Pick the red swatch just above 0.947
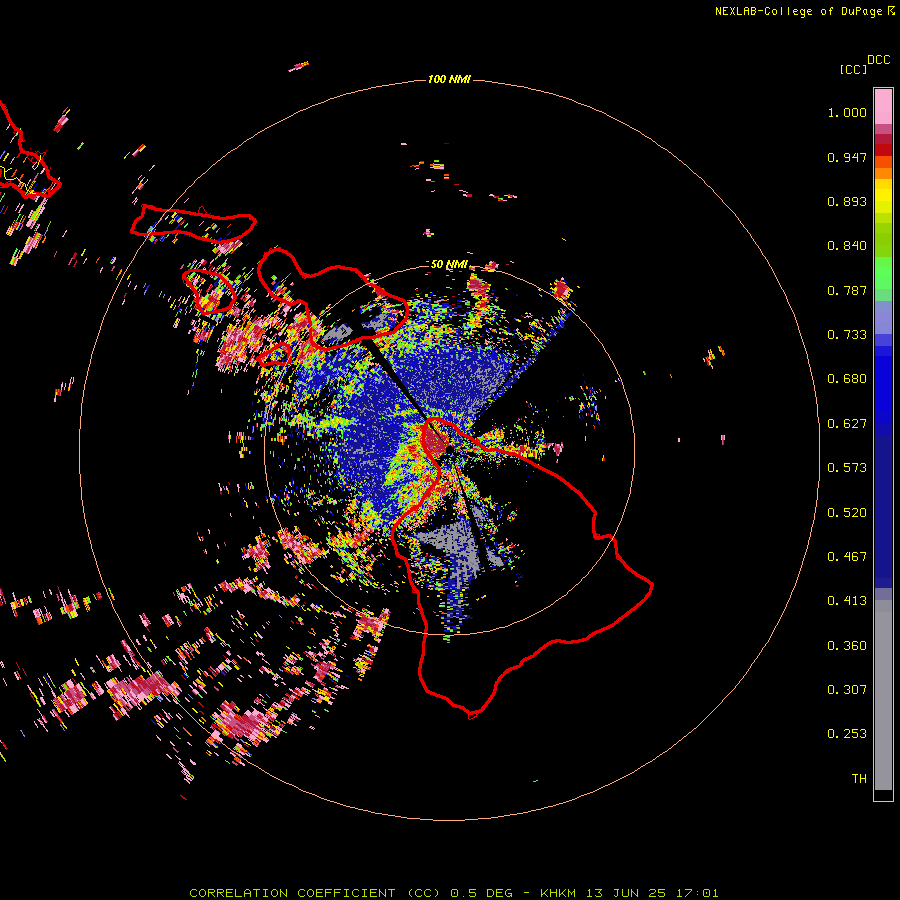900x900 pixels. (x=883, y=150)
